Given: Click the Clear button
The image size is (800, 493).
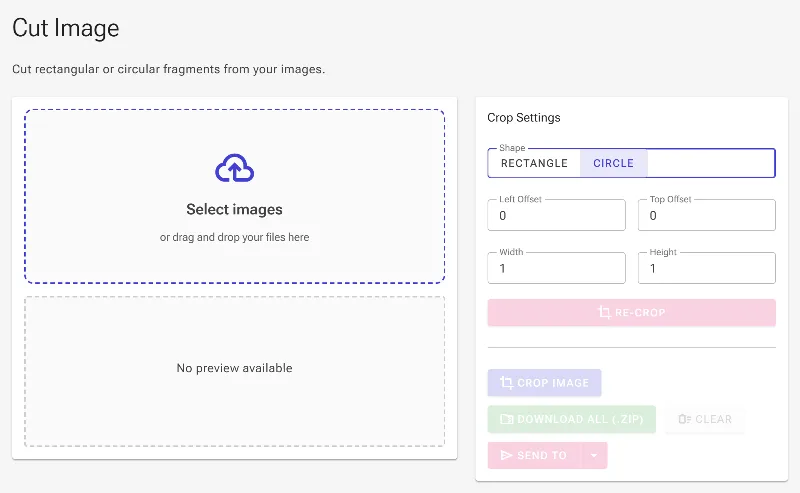Looking at the screenshot, I should coord(705,419).
